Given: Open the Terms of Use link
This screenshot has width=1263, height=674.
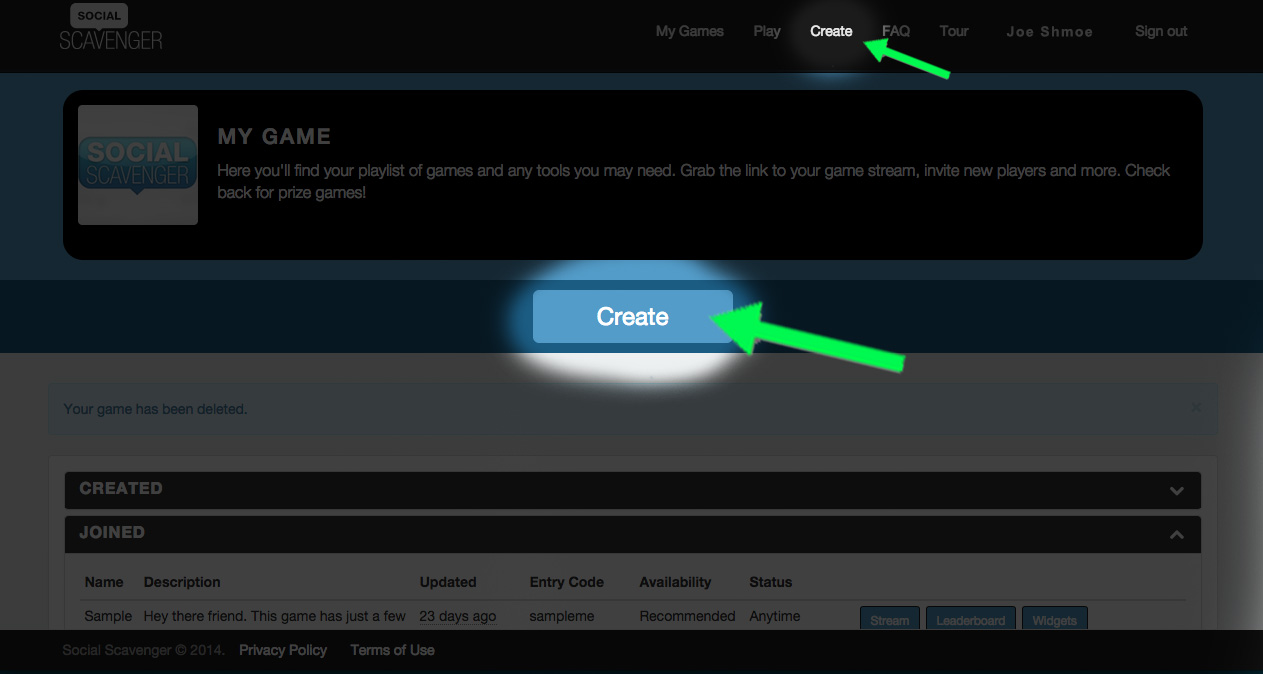Looking at the screenshot, I should [x=392, y=650].
